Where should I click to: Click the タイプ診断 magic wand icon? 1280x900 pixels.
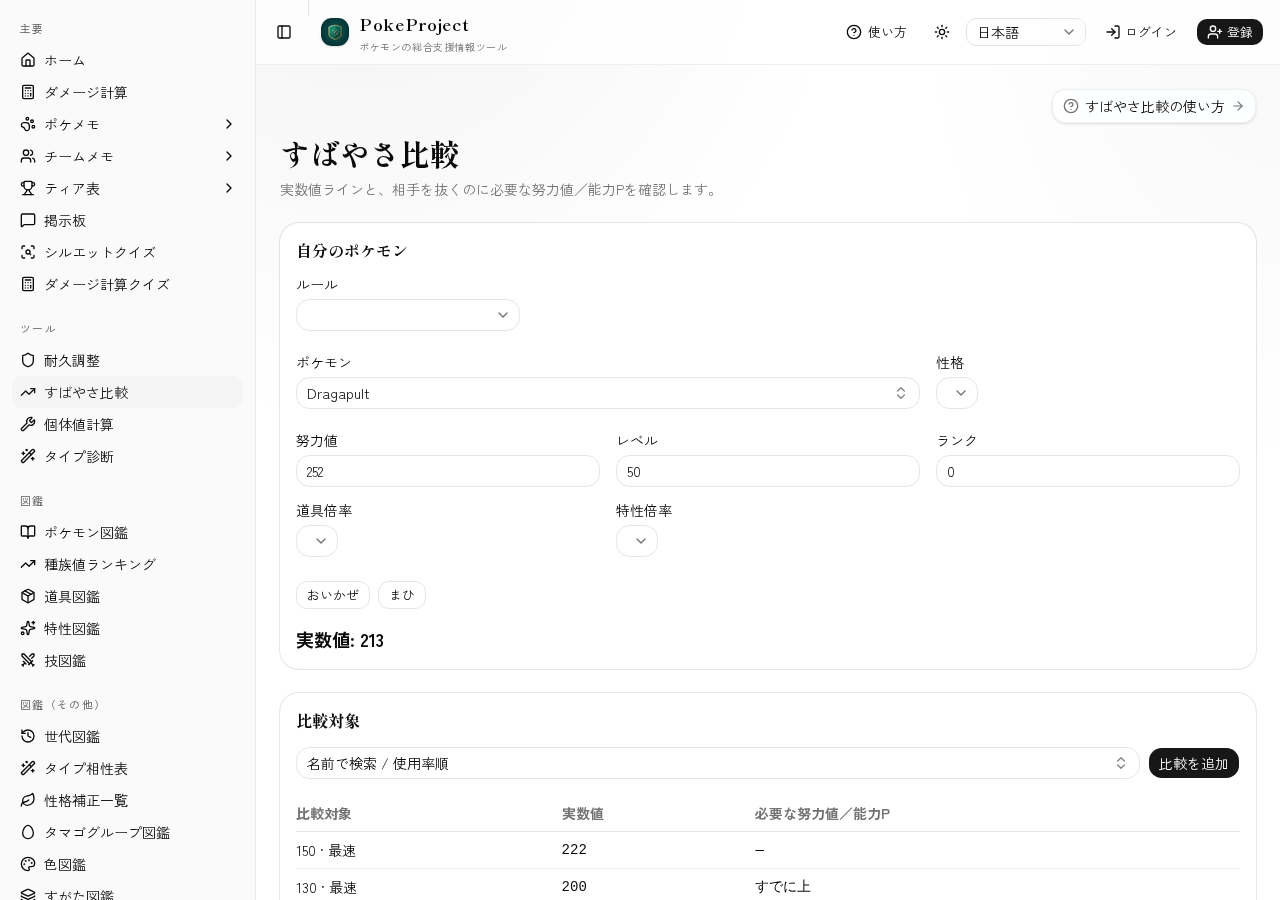click(x=28, y=456)
